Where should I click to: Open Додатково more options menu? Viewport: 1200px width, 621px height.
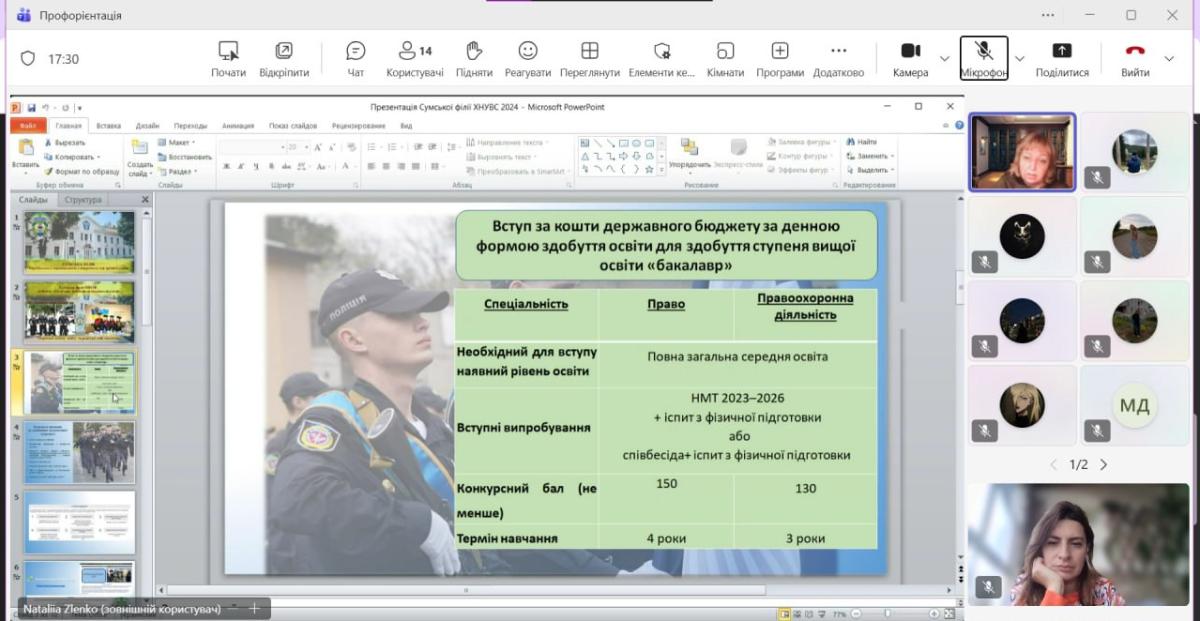[838, 59]
